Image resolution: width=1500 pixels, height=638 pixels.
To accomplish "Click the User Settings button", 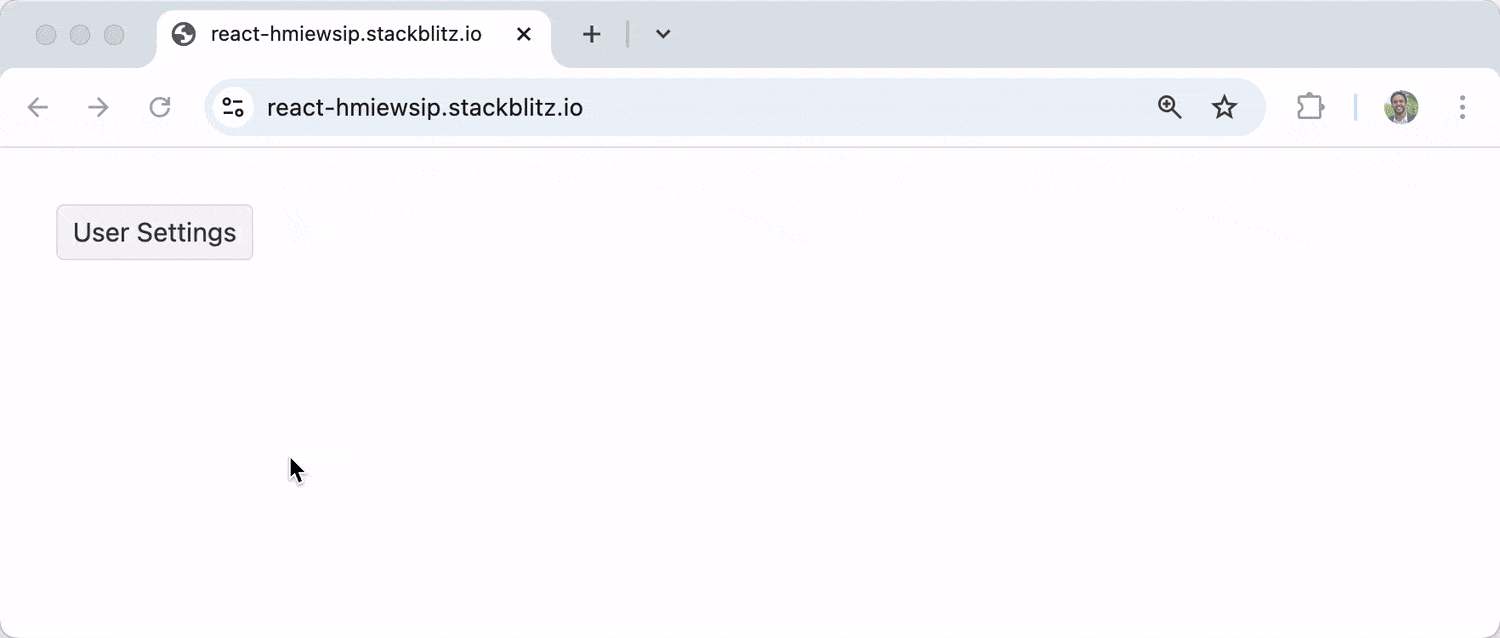I will 155,232.
